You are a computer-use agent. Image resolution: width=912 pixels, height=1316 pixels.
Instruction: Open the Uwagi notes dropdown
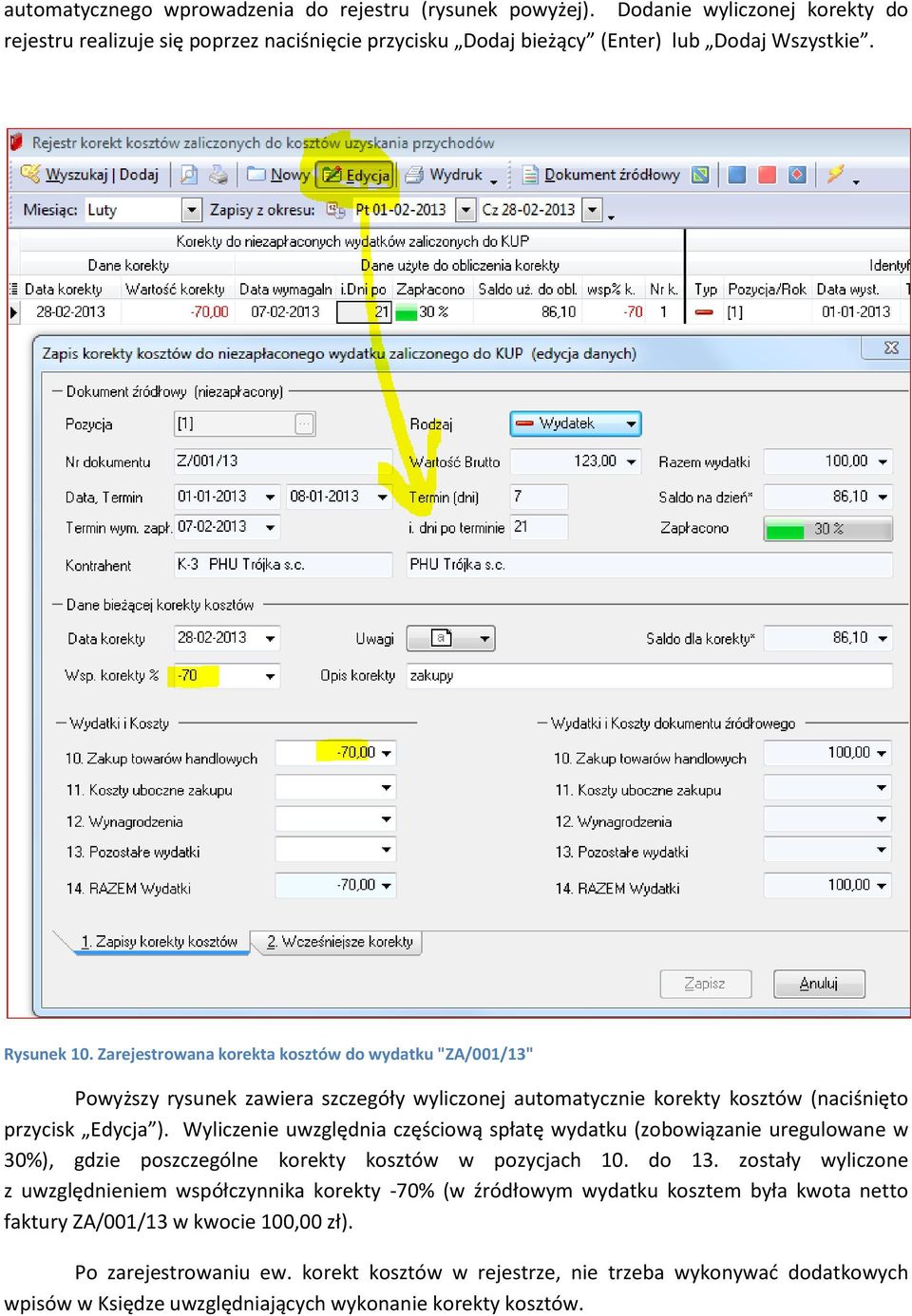pos(484,638)
